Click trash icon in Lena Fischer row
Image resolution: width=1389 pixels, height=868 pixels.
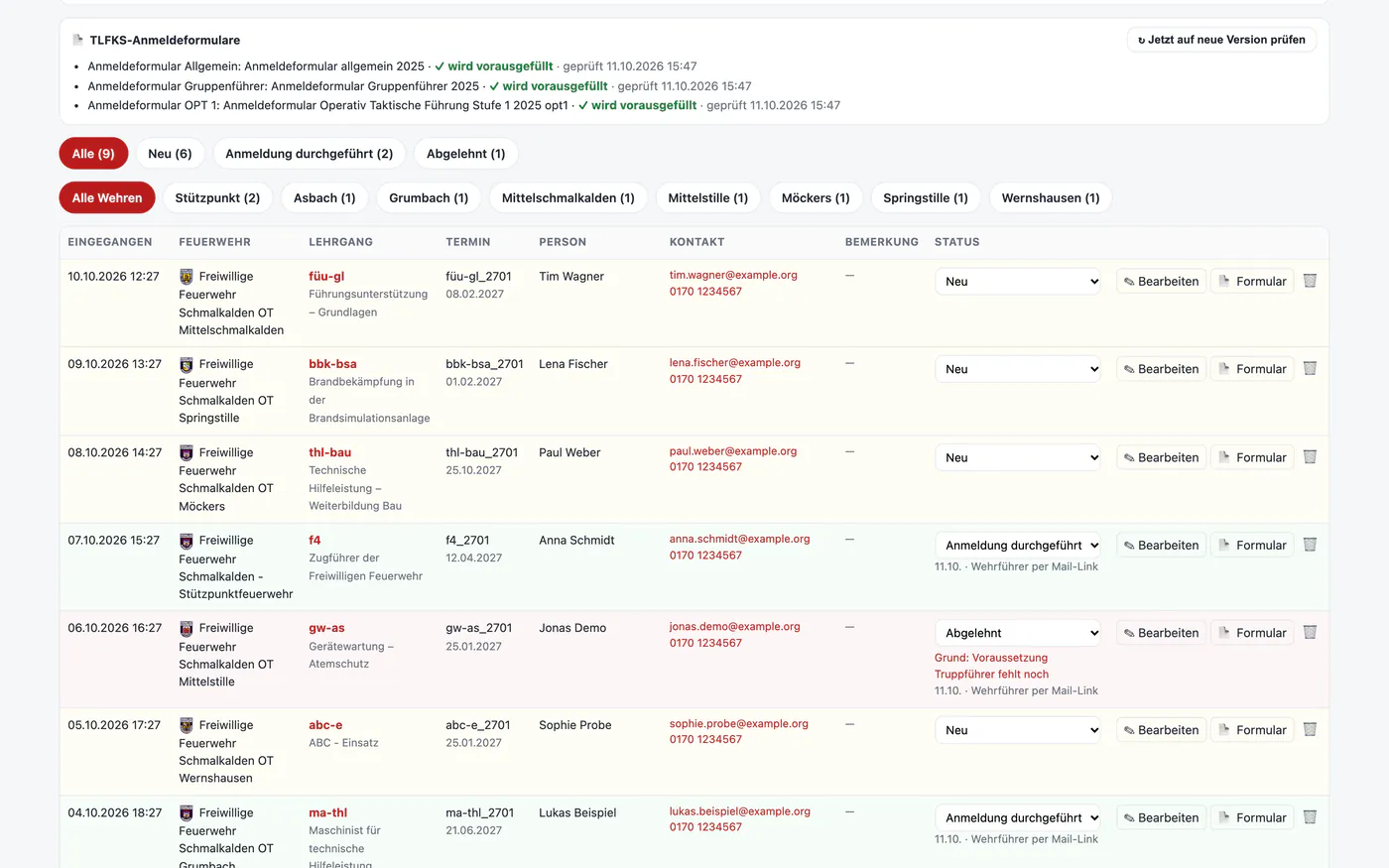tap(1310, 368)
